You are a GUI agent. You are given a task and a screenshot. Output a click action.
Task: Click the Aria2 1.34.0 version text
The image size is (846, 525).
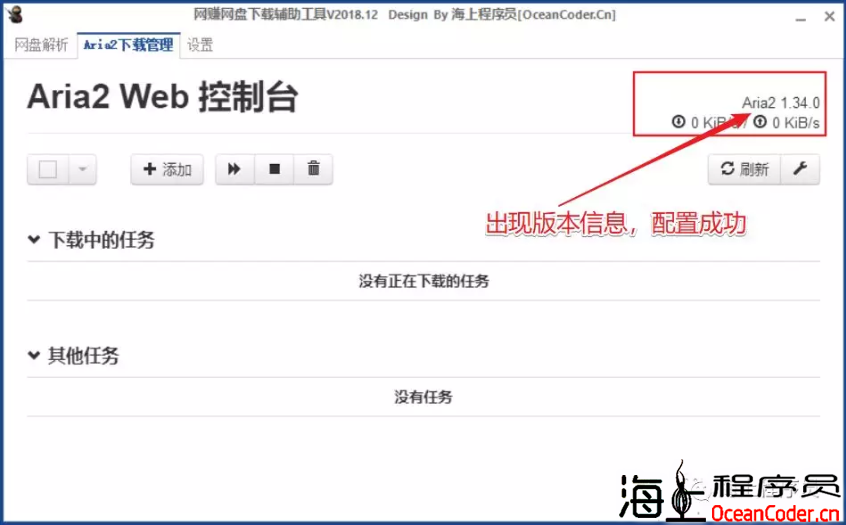click(781, 103)
